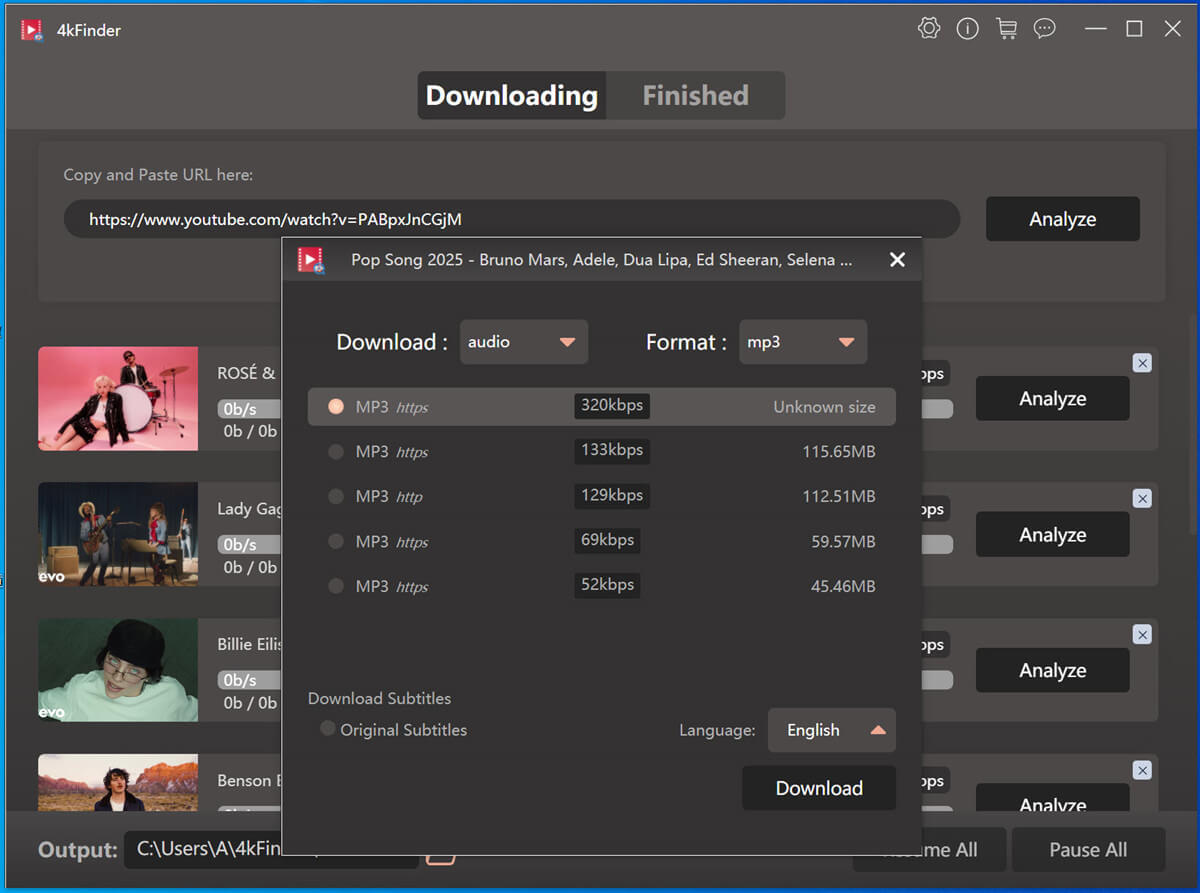The height and width of the screenshot is (893, 1200).
Task: Open settings via the gear icon
Action: pyautogui.click(x=929, y=29)
